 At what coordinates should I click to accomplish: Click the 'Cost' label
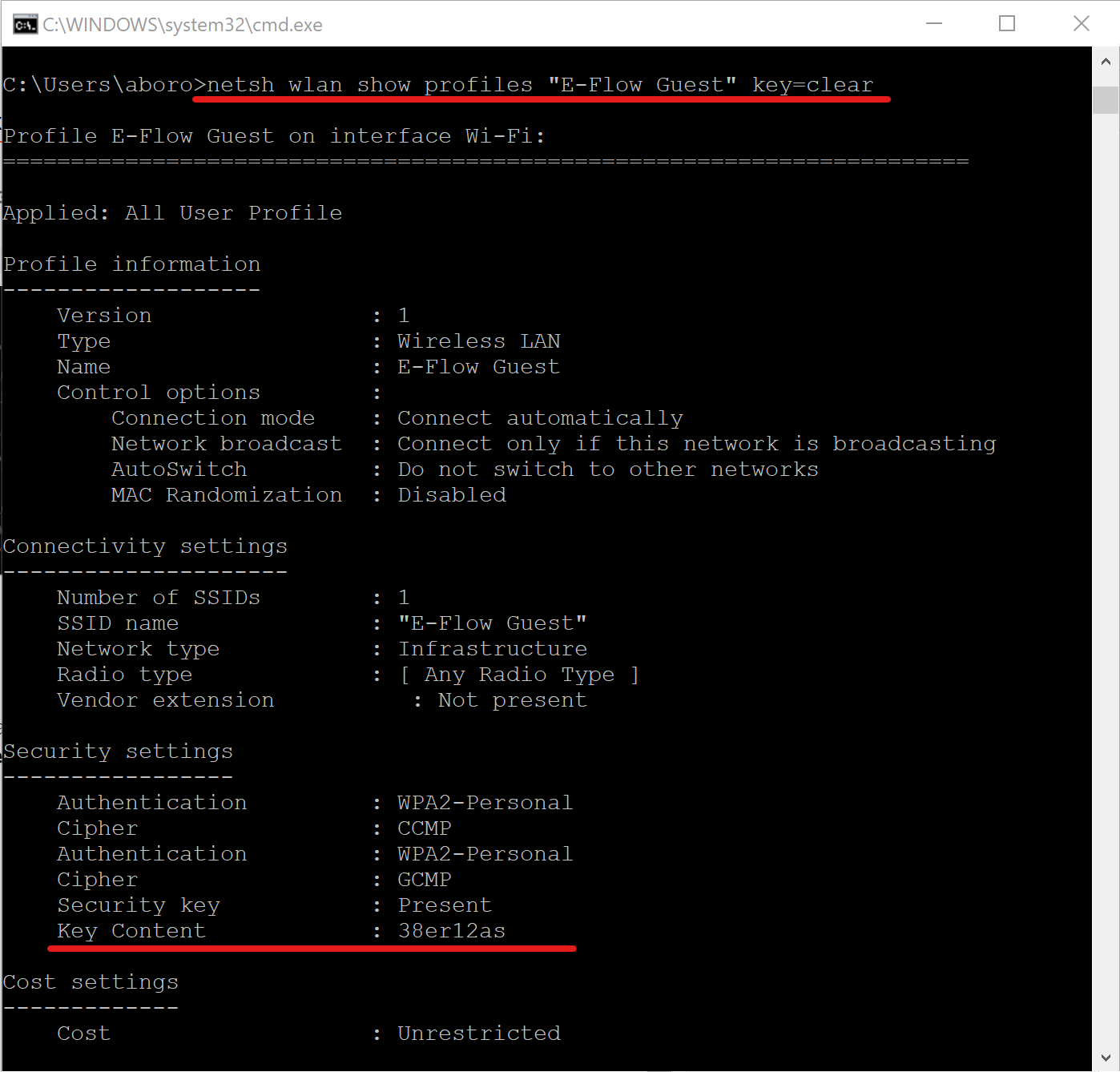point(84,1034)
